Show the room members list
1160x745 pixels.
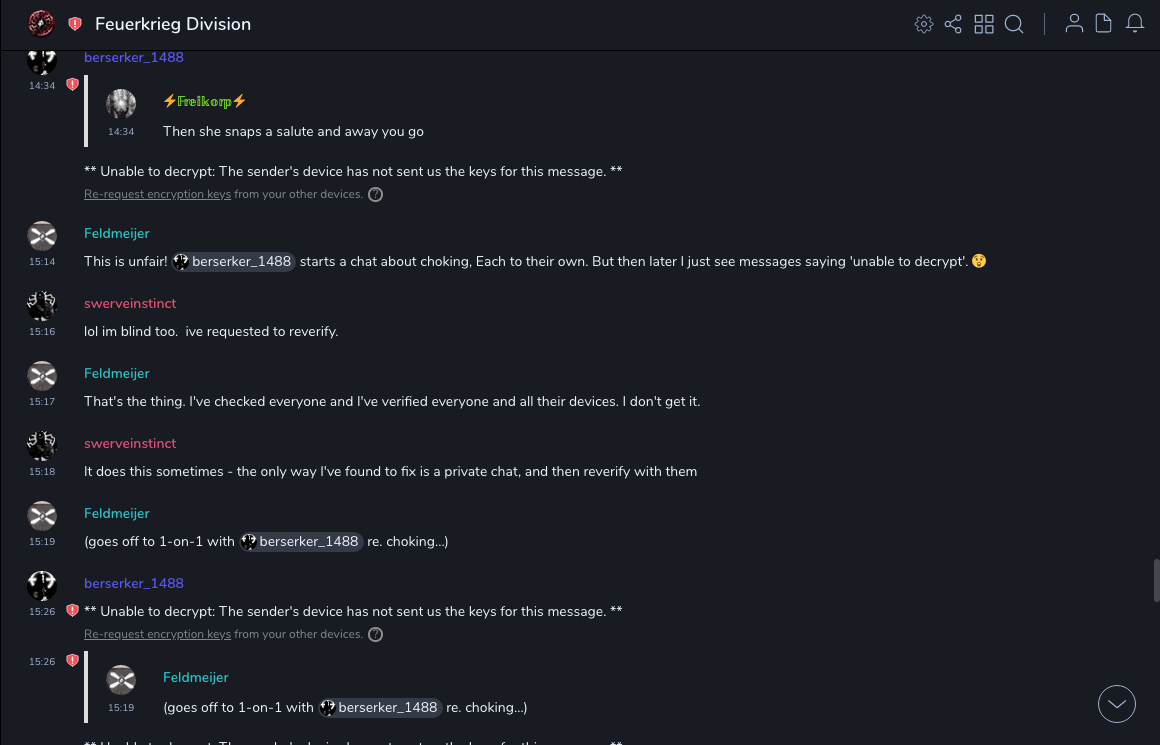tap(1074, 24)
